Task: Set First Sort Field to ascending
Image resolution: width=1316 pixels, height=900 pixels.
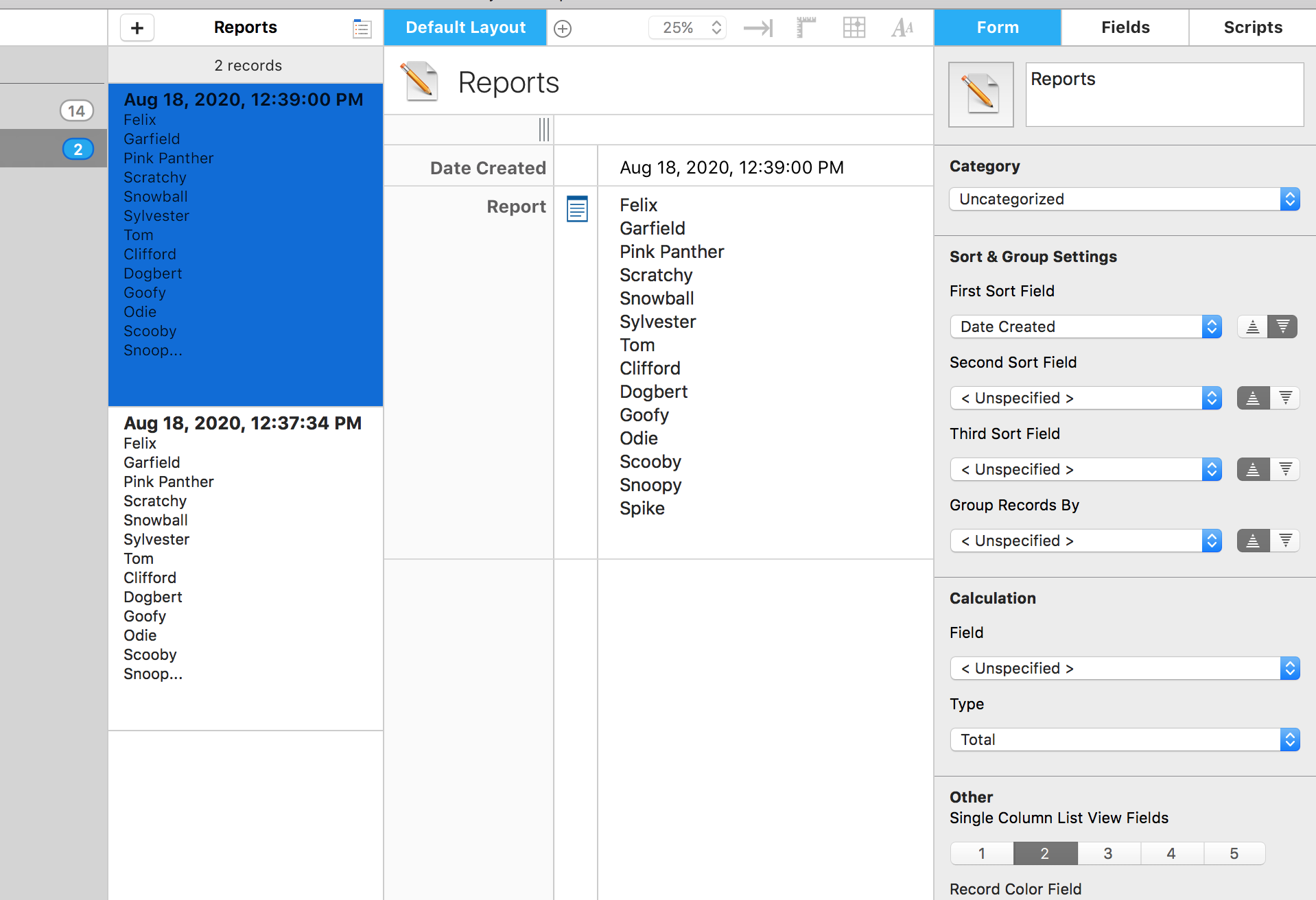Action: click(x=1252, y=327)
